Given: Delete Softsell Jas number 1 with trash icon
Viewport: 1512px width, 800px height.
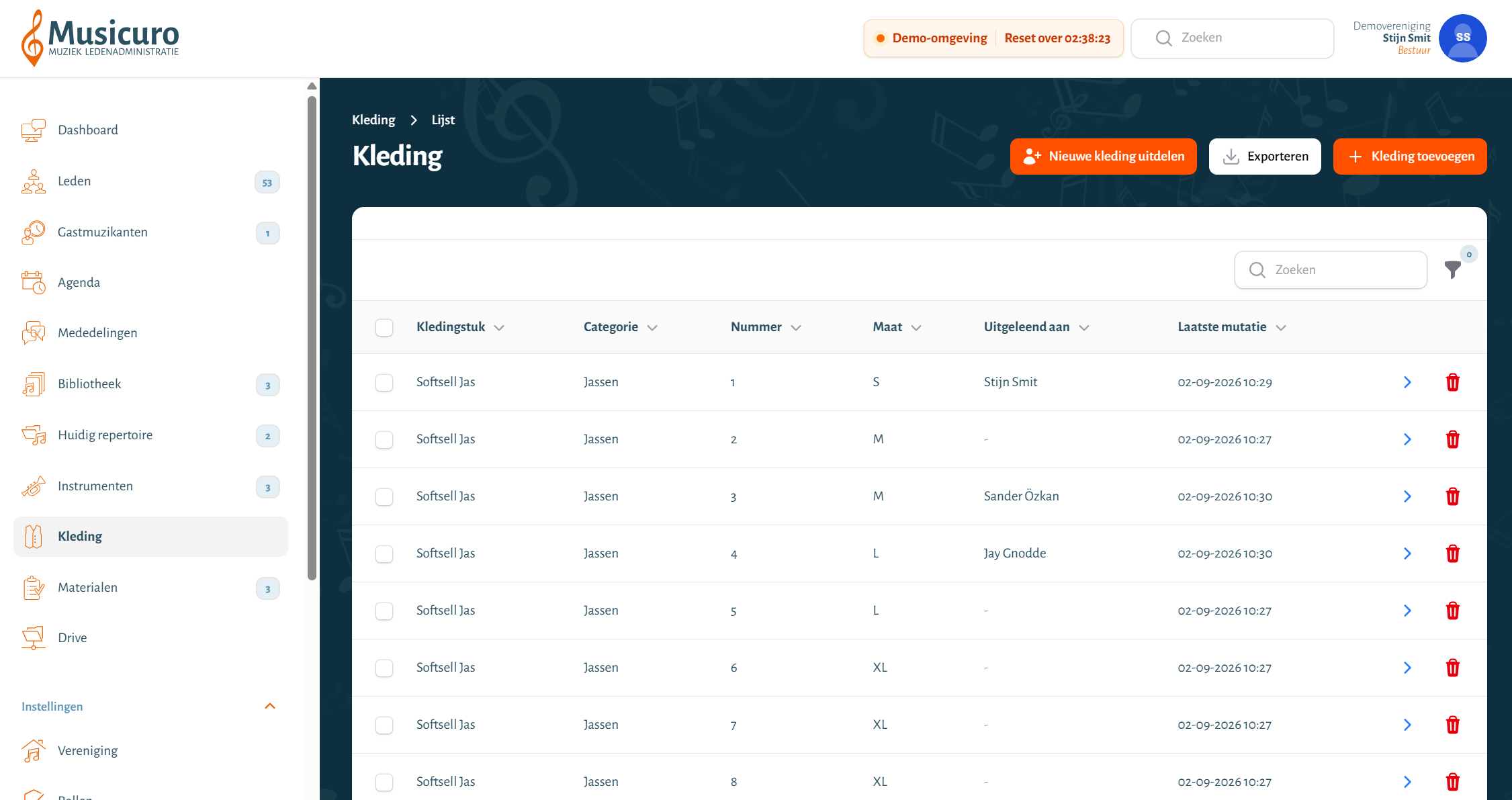Looking at the screenshot, I should point(1452,382).
